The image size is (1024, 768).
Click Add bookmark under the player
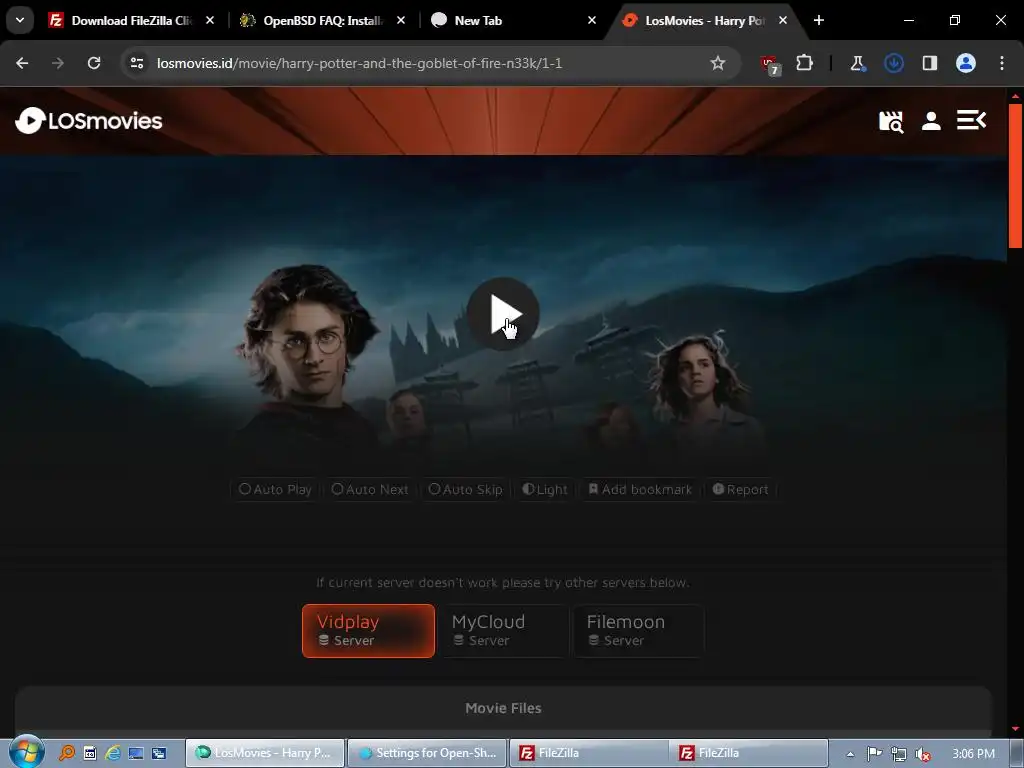[640, 489]
